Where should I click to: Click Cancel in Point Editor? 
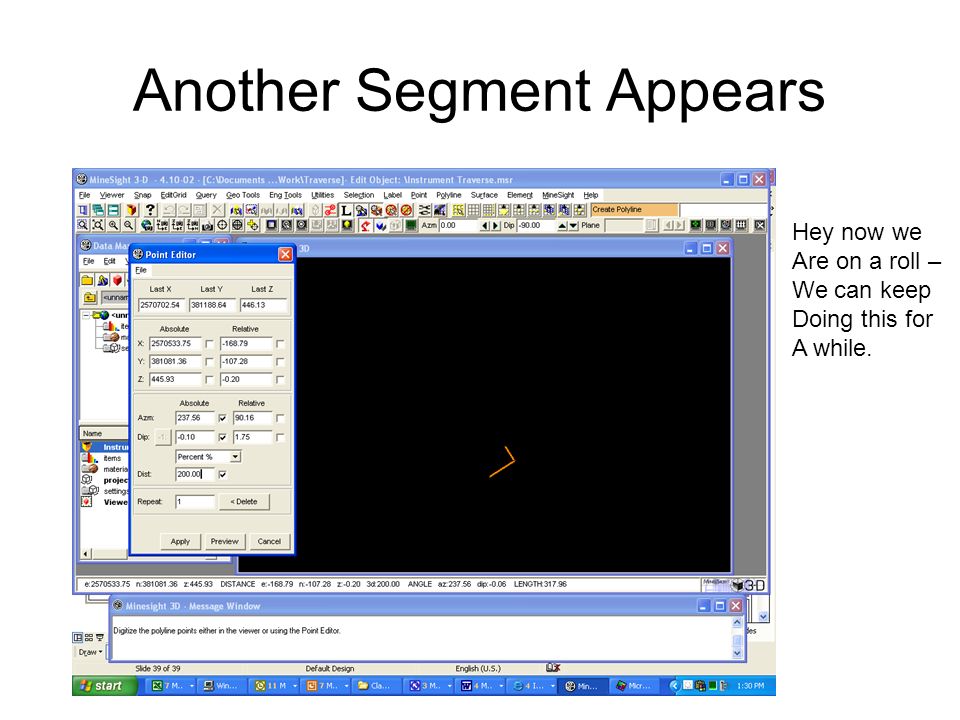269,541
